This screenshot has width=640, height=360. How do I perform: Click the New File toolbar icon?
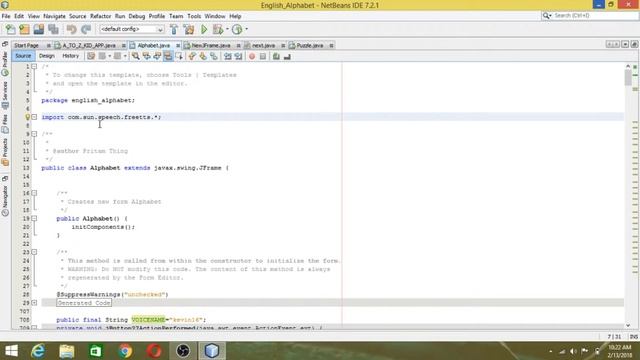pos(10,29)
